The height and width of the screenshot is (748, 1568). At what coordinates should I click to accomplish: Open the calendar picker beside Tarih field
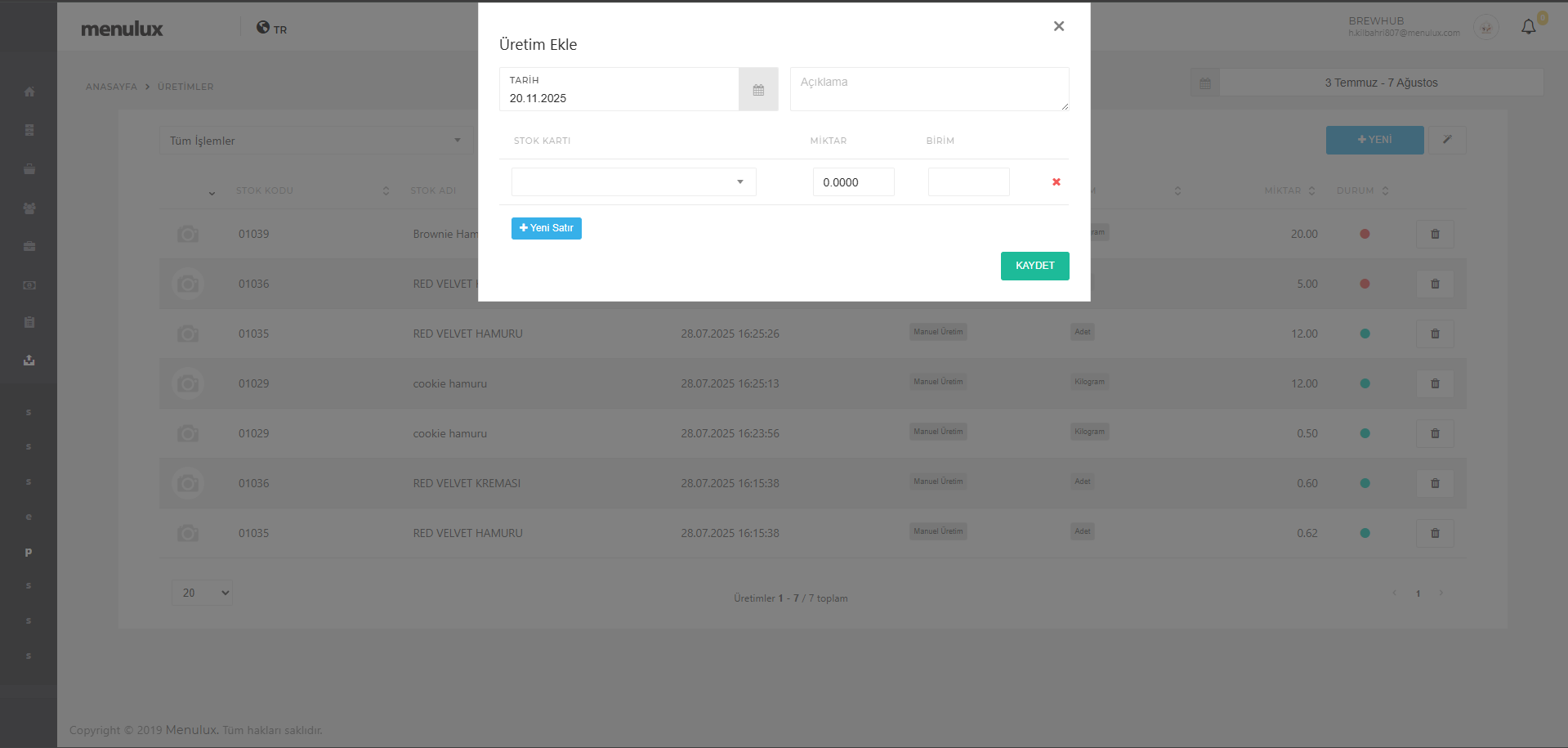point(758,90)
